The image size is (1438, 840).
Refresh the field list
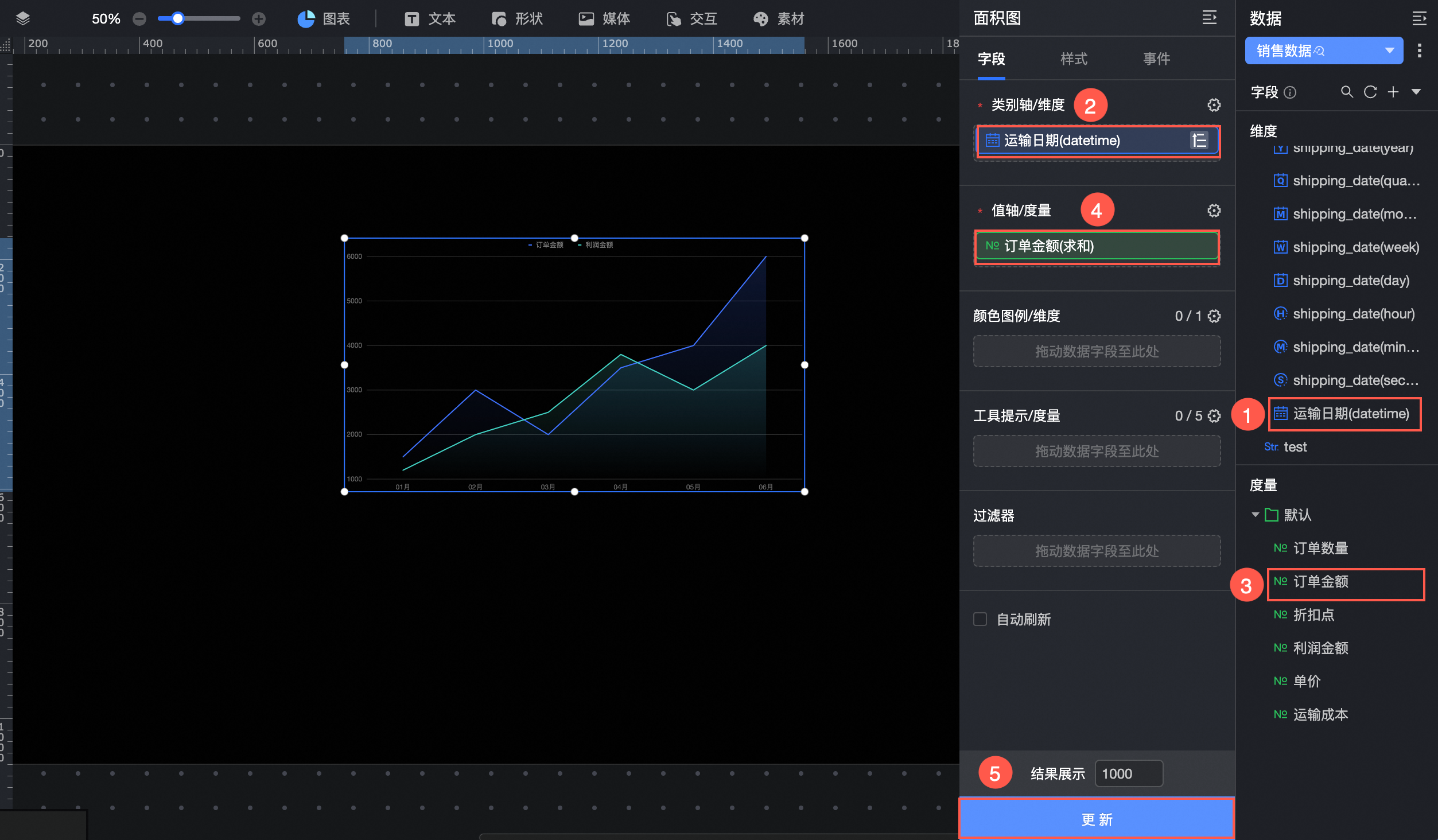(x=1370, y=92)
